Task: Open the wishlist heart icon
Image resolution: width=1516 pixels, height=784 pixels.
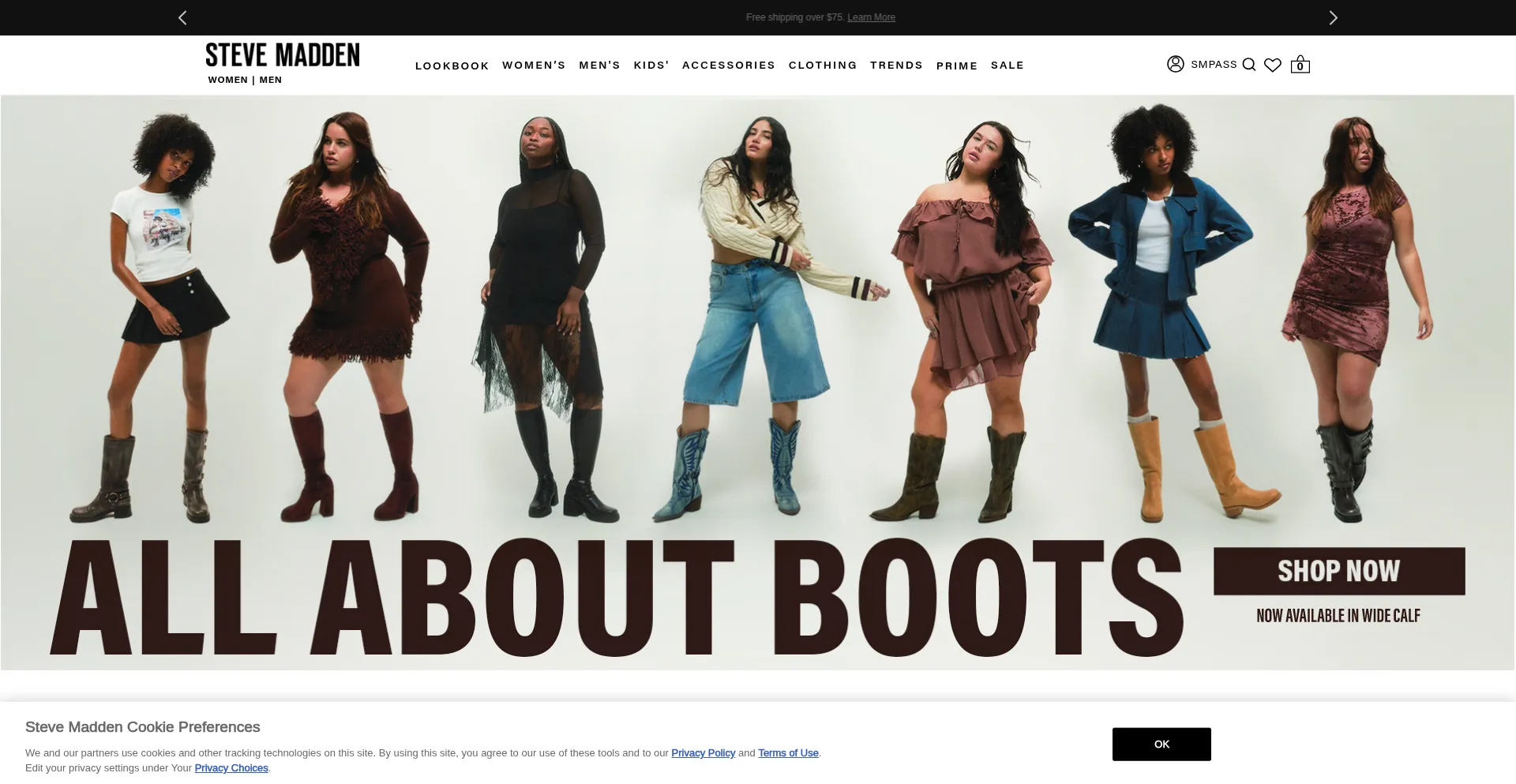Action: coord(1272,65)
